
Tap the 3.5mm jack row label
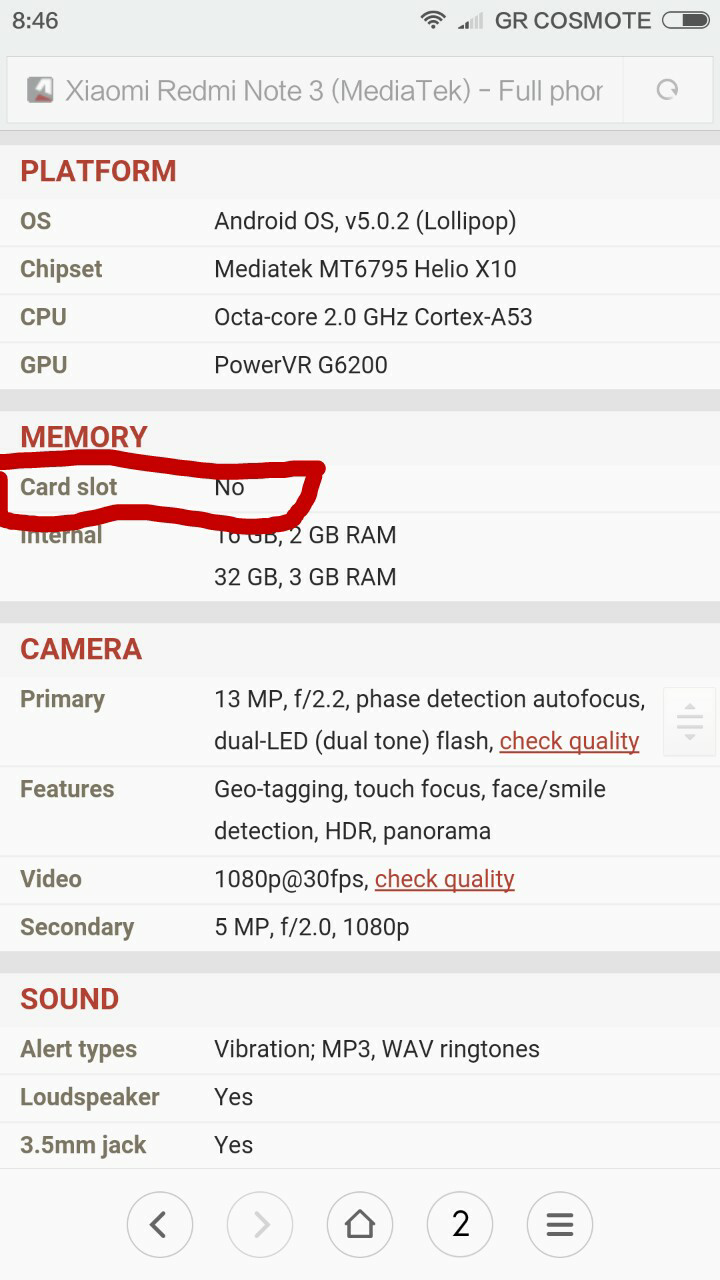point(83,1145)
